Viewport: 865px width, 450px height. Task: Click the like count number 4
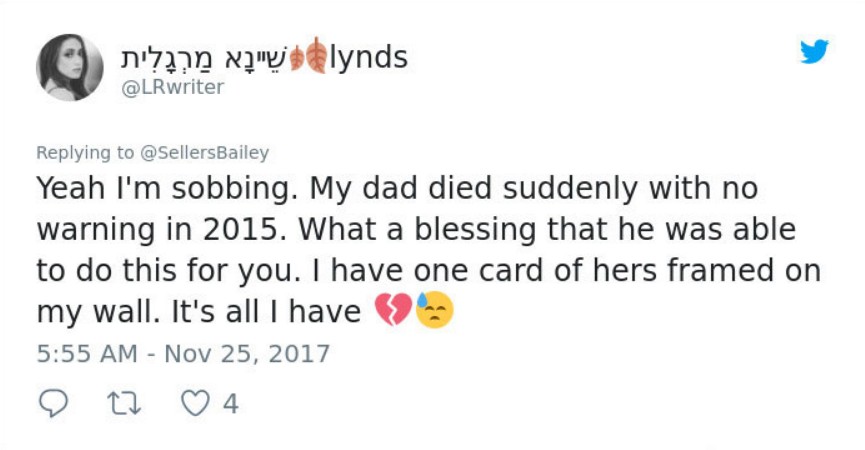230,403
